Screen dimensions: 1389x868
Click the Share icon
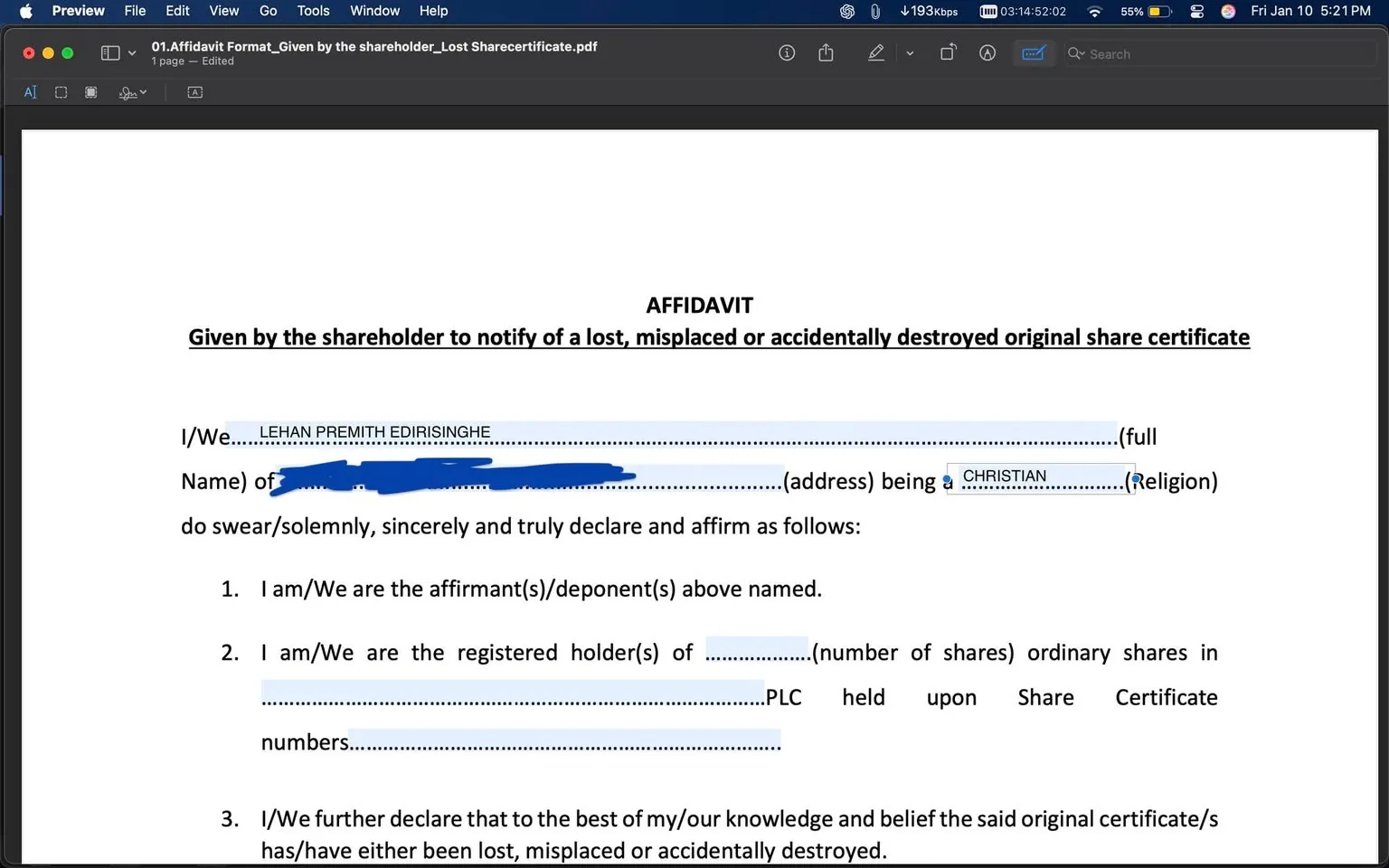coord(826,52)
